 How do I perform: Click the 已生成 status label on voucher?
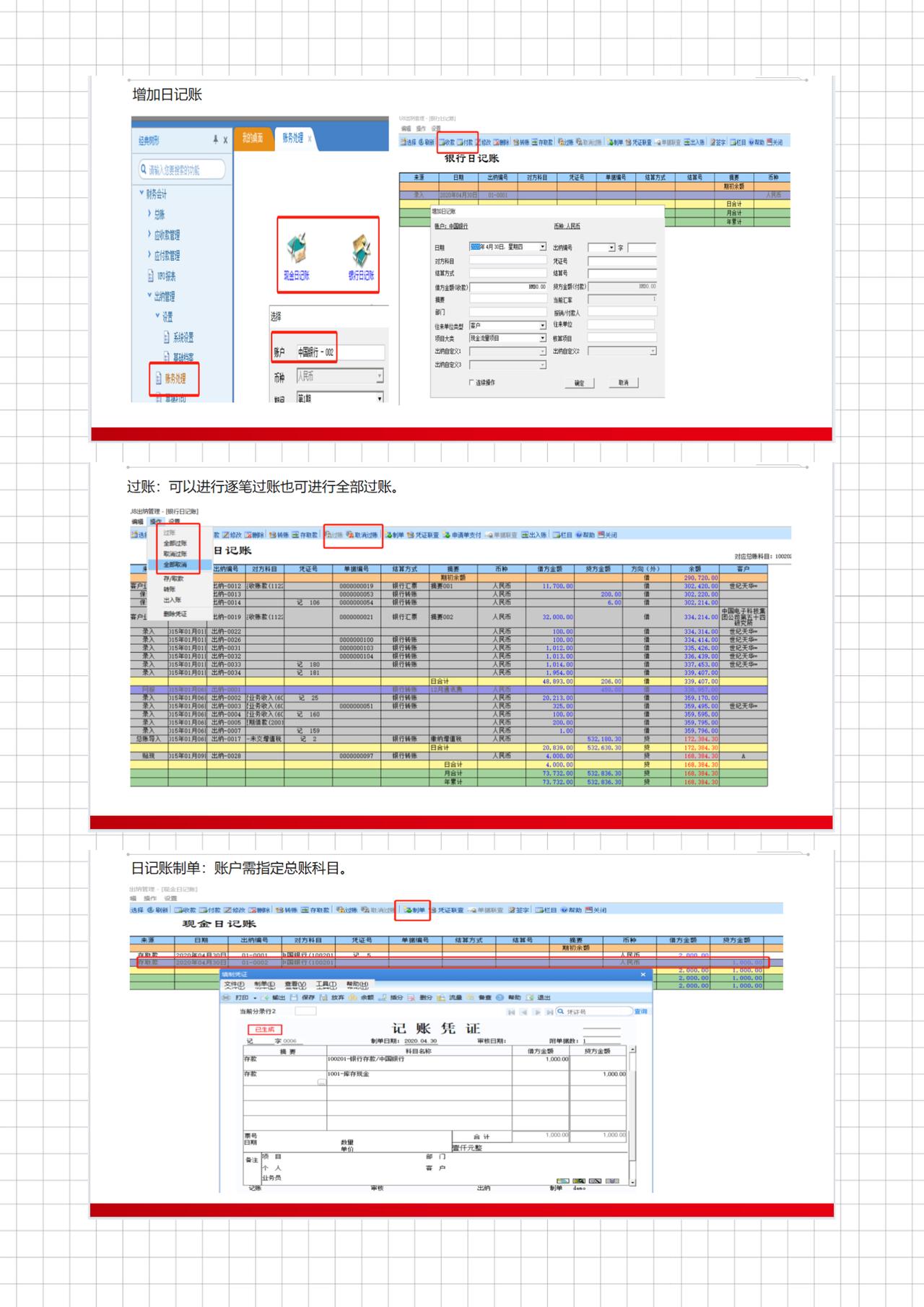point(265,1029)
